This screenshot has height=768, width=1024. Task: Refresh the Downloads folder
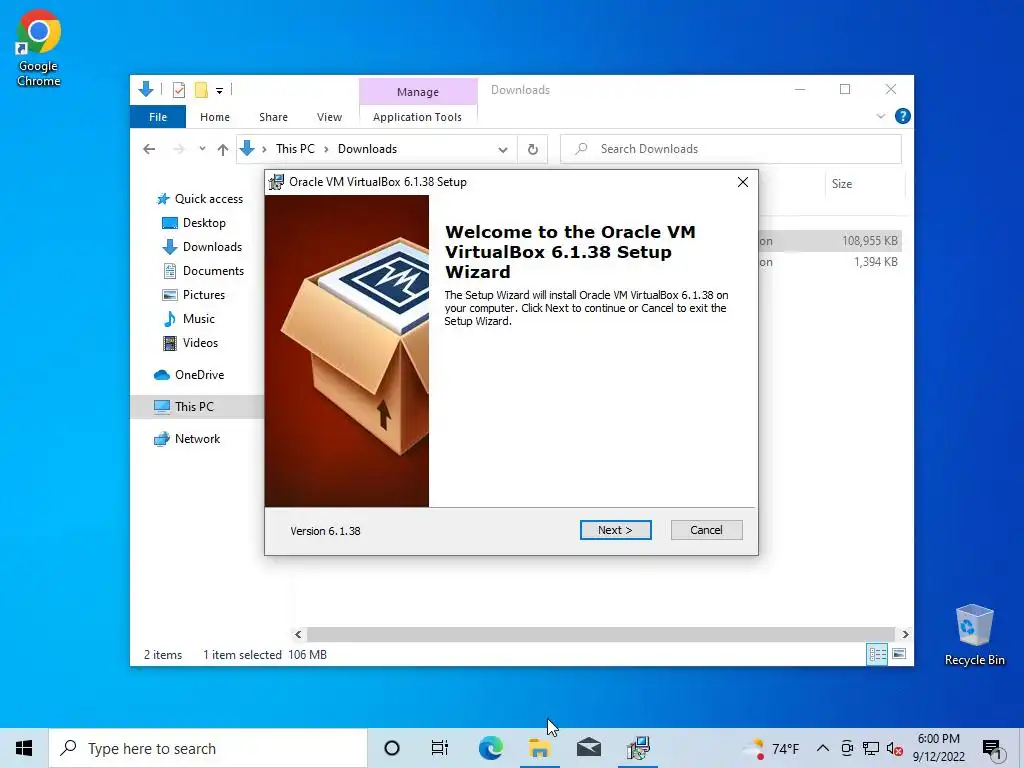tap(533, 150)
